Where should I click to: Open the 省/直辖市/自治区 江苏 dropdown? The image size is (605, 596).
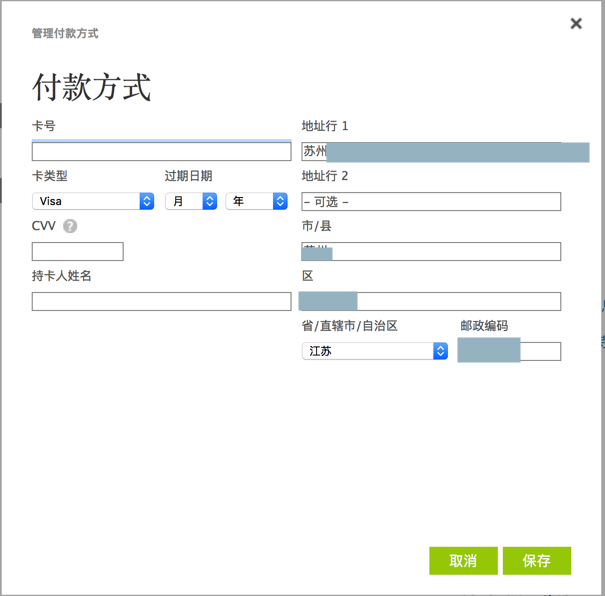click(x=375, y=351)
